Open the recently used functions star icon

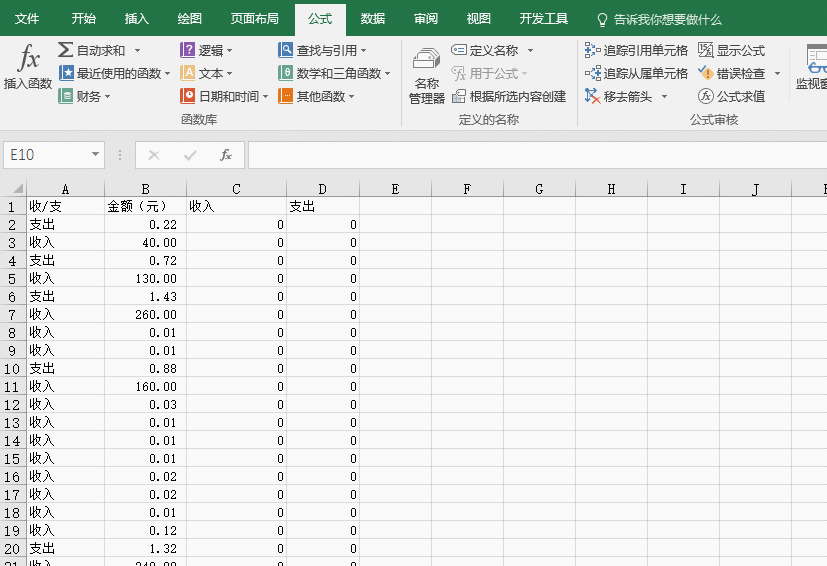pos(66,73)
